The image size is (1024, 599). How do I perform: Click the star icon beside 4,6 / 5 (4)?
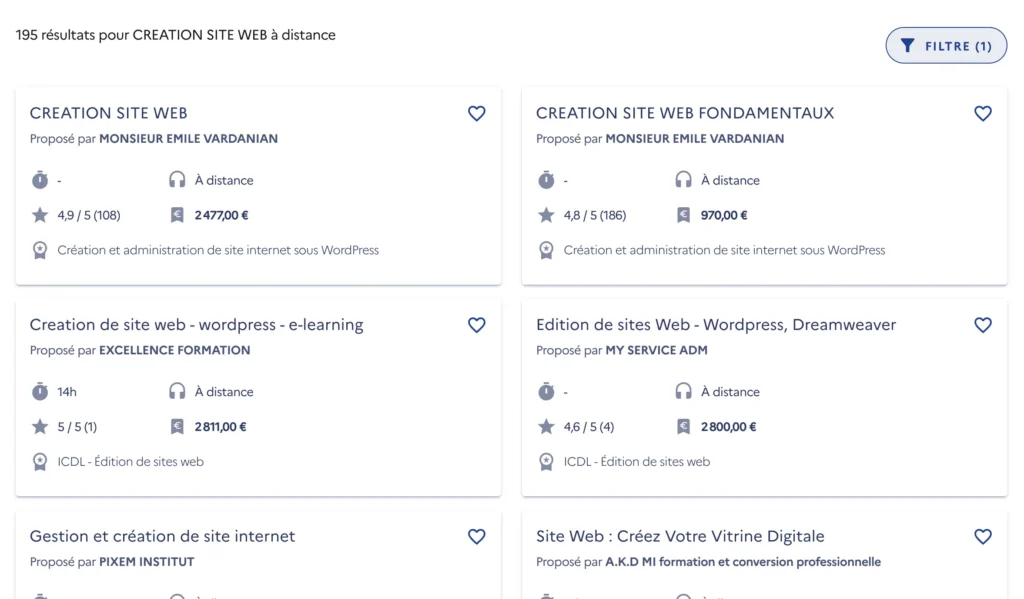[x=546, y=427]
